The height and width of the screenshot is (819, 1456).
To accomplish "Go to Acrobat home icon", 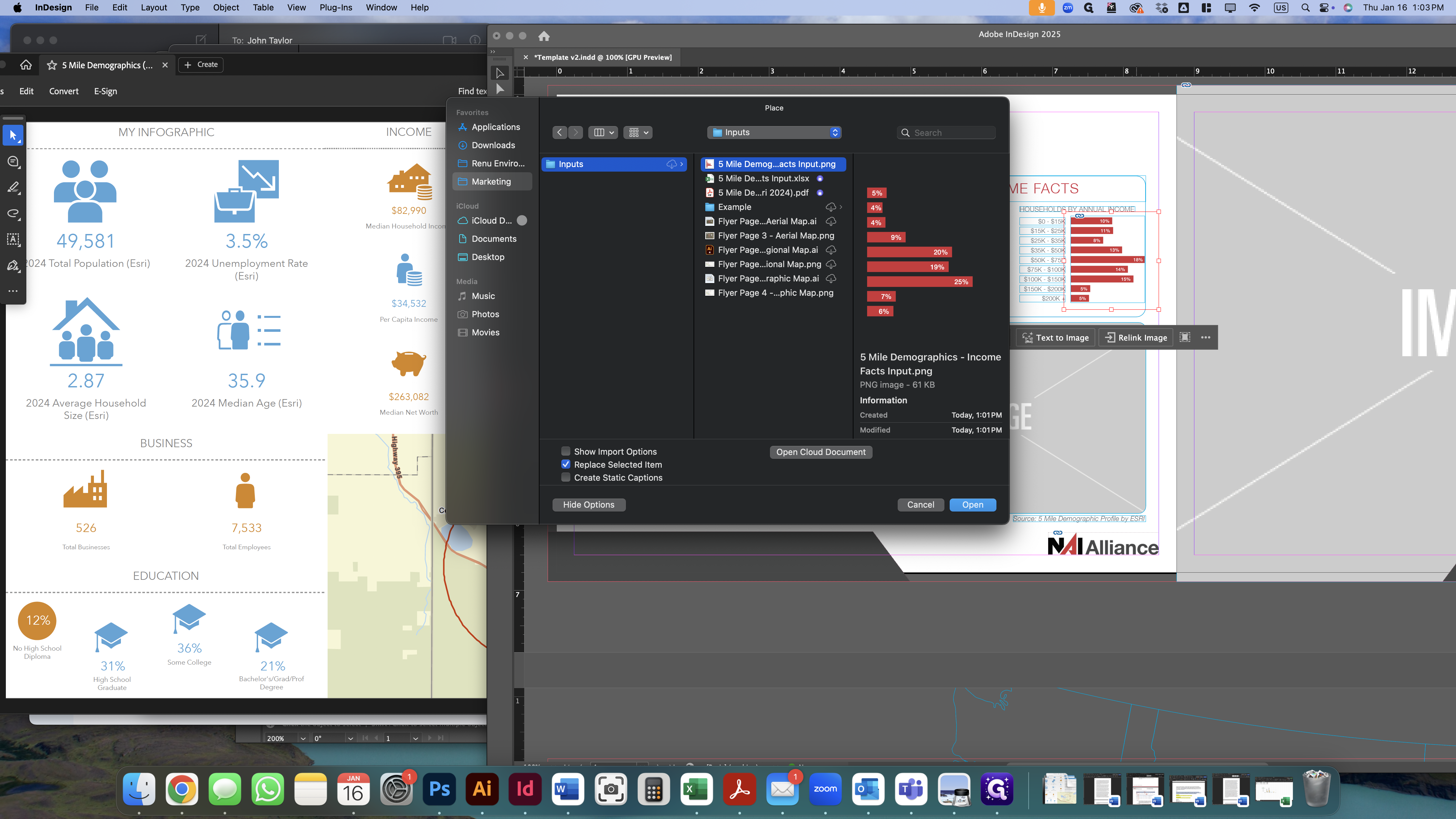I will point(26,65).
